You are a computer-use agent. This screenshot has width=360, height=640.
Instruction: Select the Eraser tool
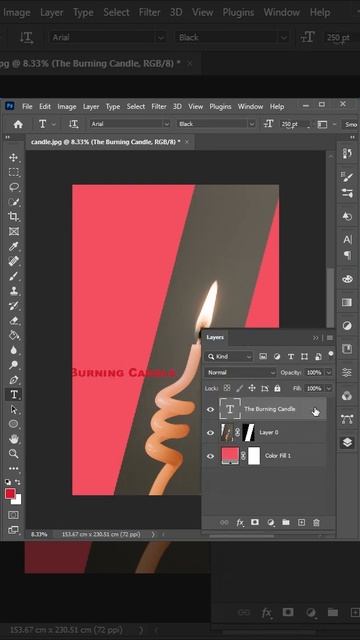[x=13, y=320]
